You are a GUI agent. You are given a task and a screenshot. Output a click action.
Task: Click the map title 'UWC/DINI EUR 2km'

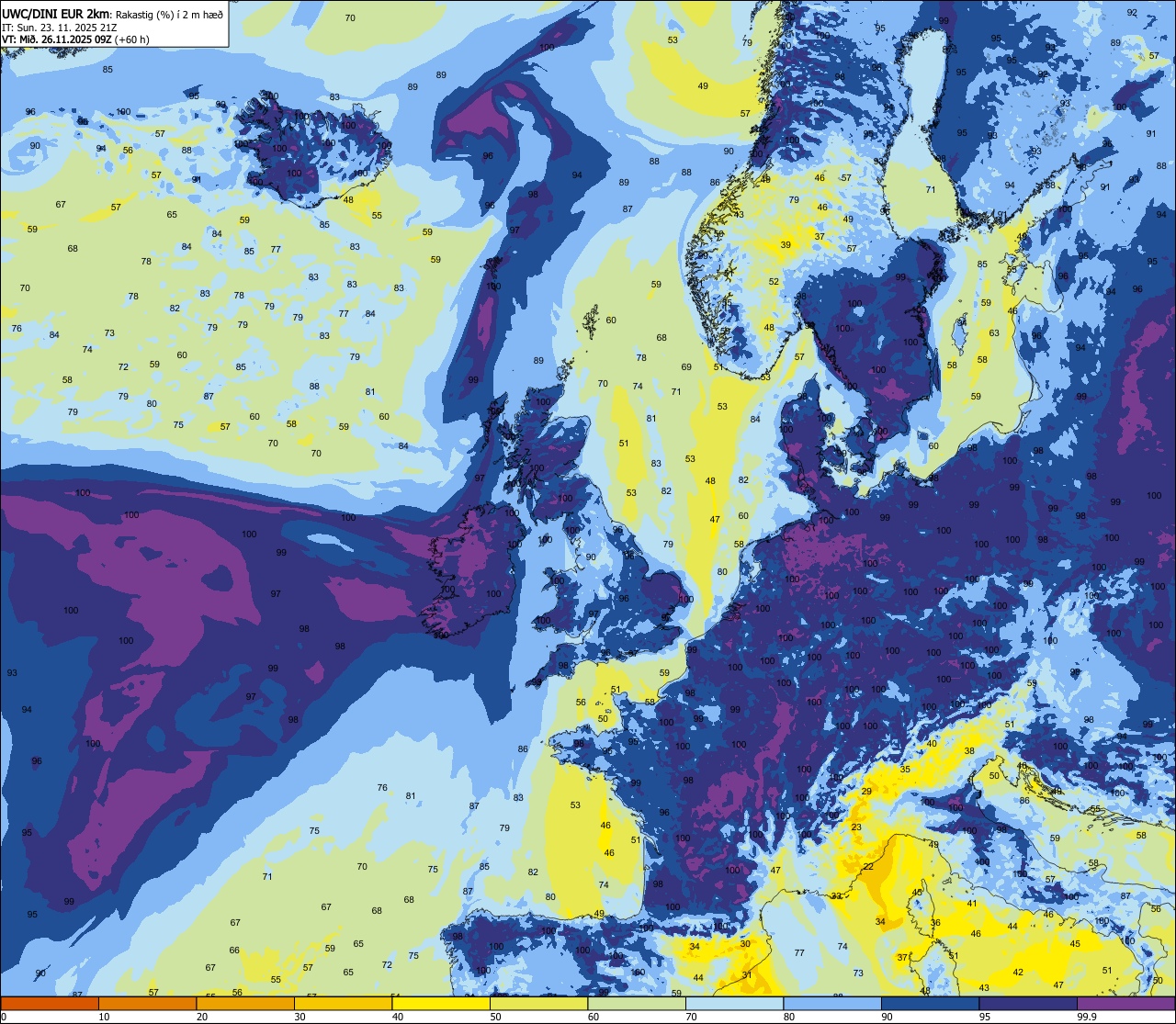[x=55, y=14]
